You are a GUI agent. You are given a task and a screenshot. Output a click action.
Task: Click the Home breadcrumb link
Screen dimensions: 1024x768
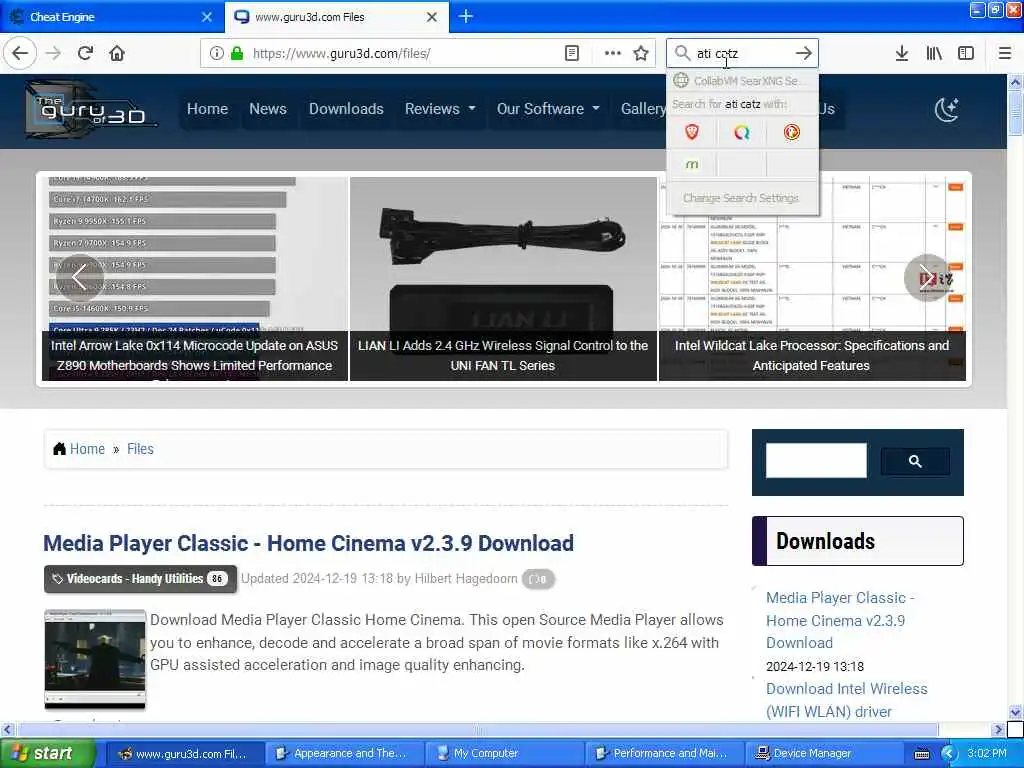87,449
